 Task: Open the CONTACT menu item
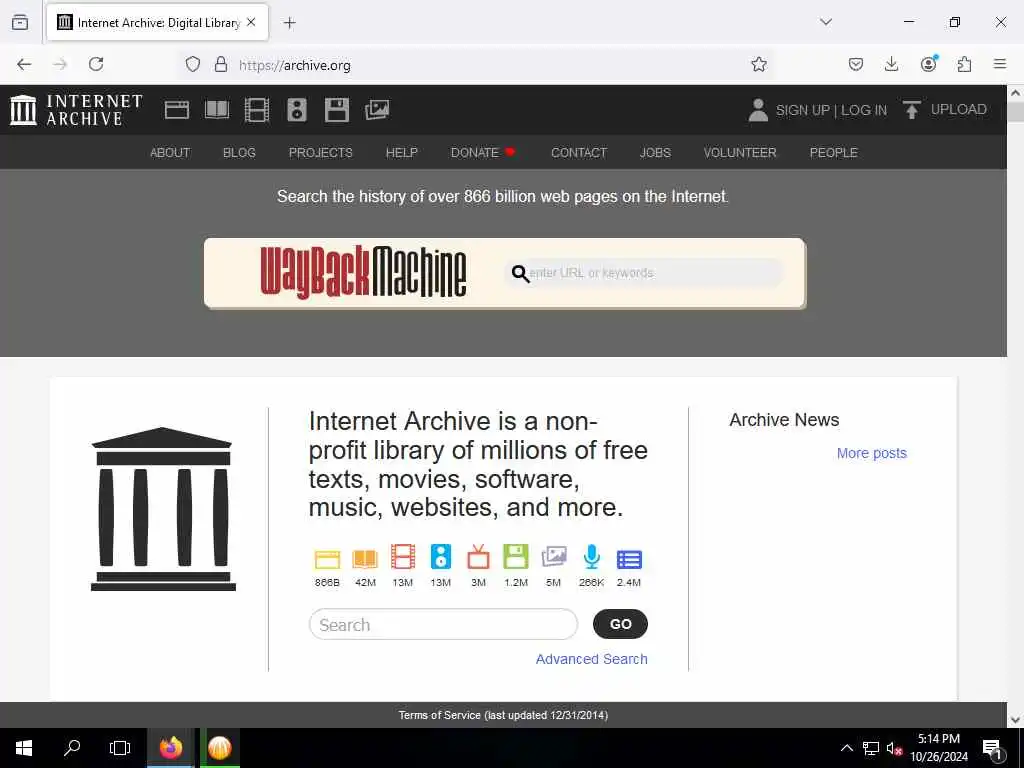tap(579, 152)
